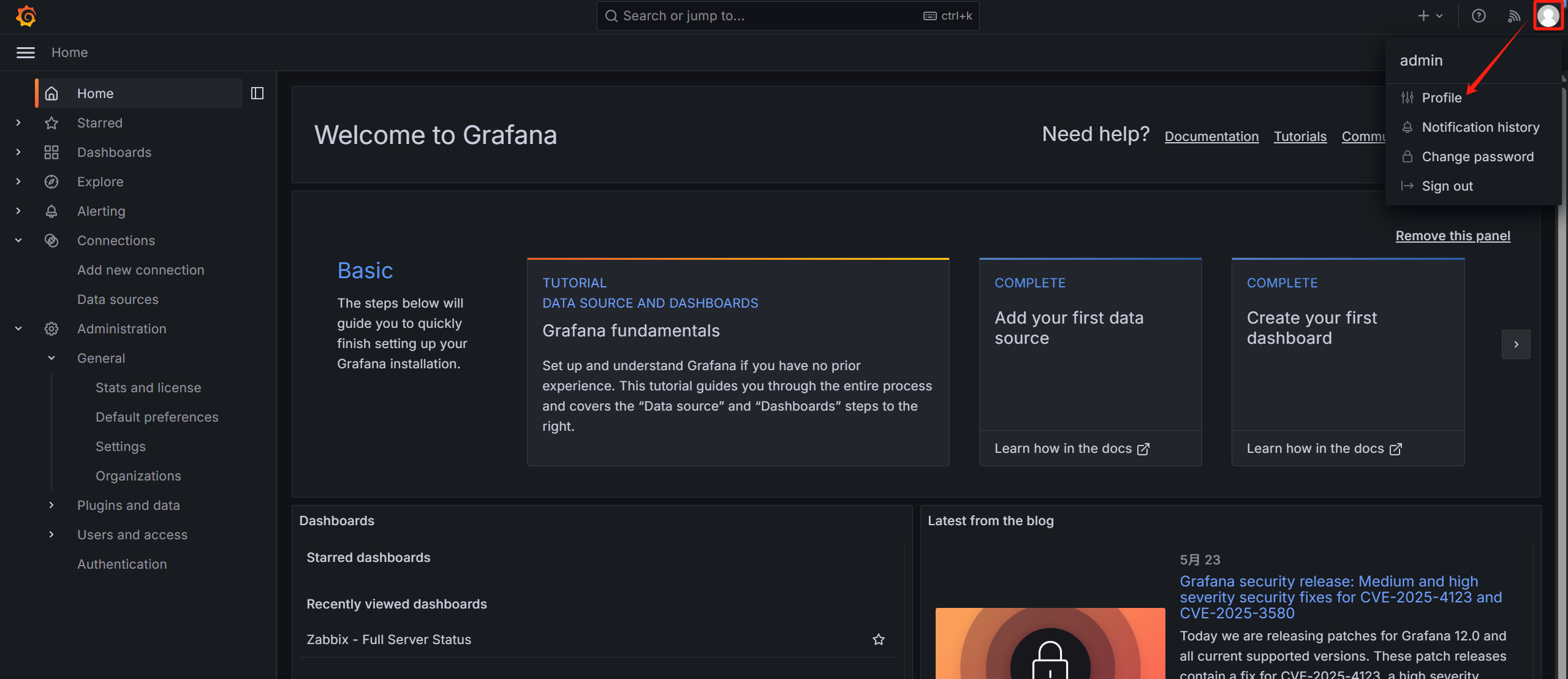This screenshot has width=1568, height=679.
Task: Focus the Search or jump to field
Action: (x=788, y=16)
